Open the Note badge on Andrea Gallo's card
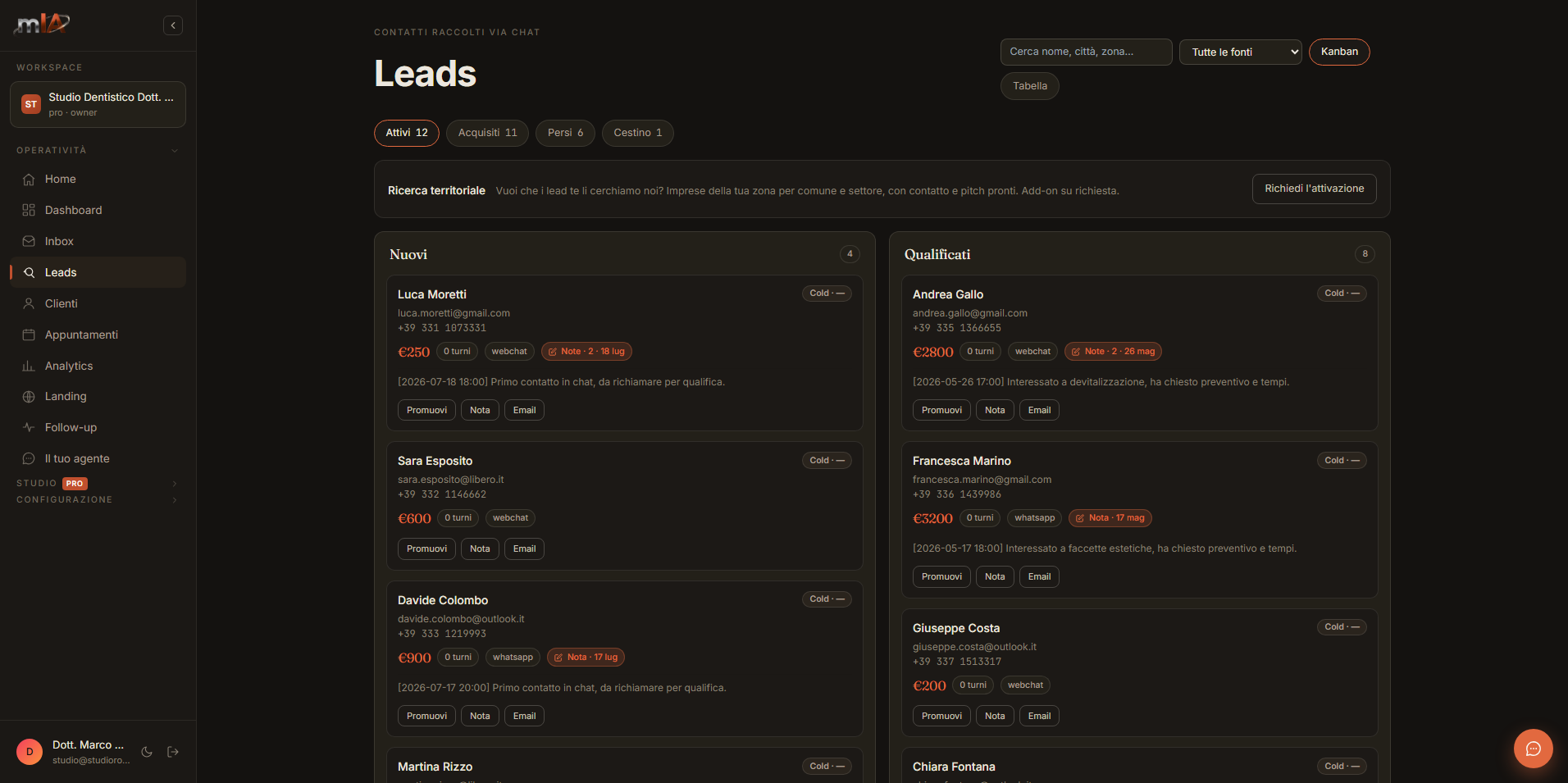This screenshot has width=1568, height=783. tap(1113, 351)
